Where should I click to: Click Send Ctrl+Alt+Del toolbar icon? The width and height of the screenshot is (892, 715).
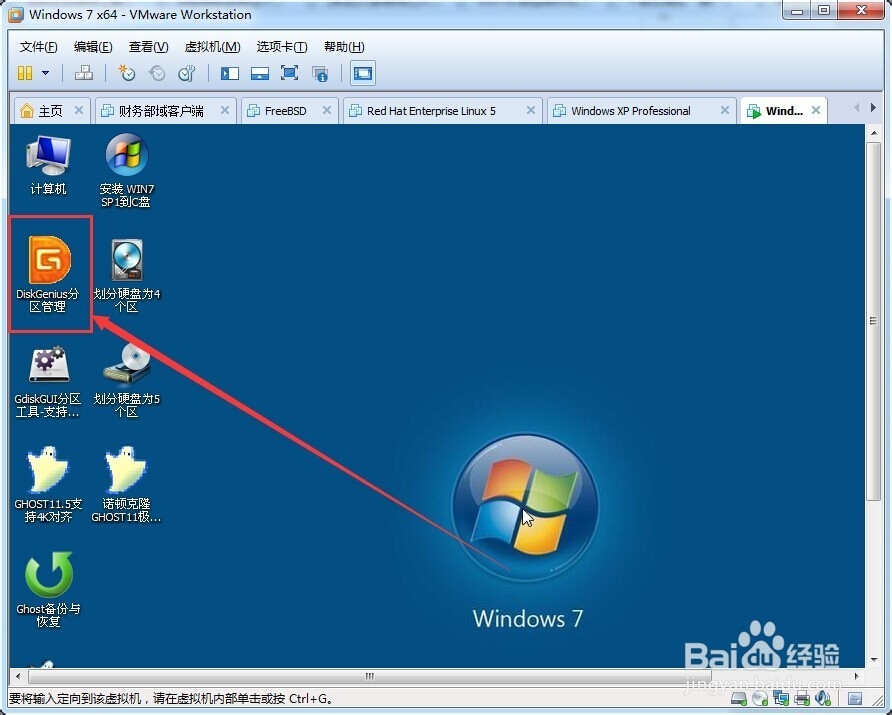click(84, 73)
